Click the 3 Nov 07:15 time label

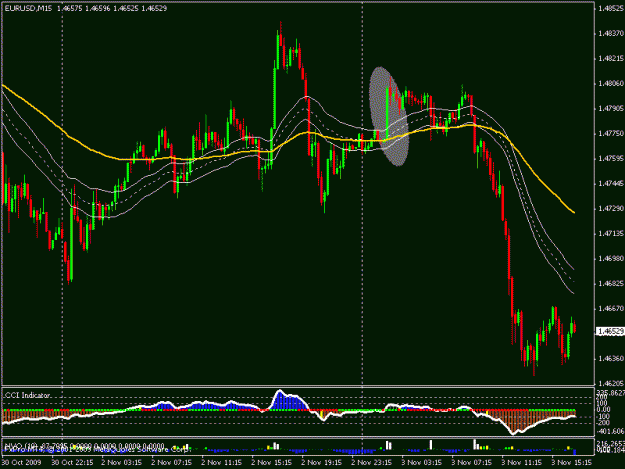(472, 463)
